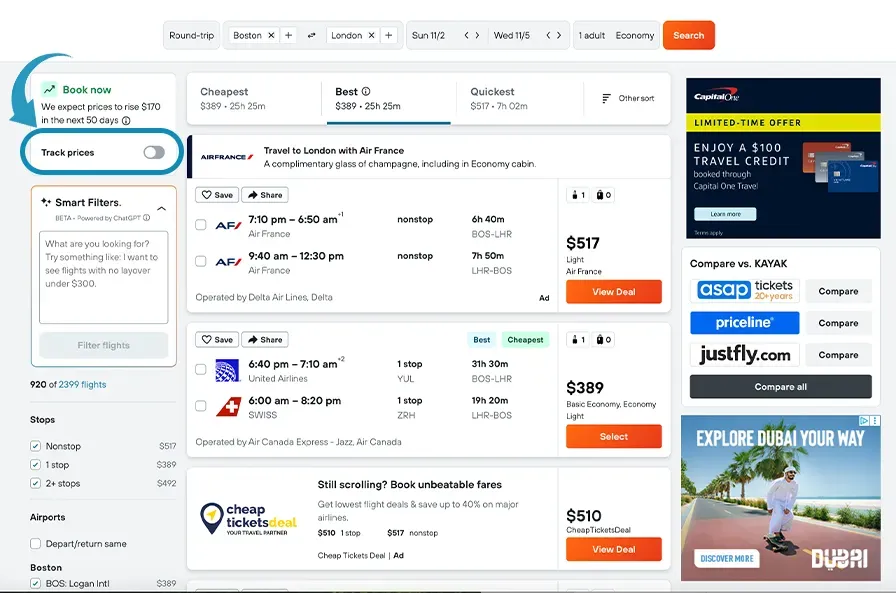The height and width of the screenshot is (593, 896).
Task: Check the Depart/return same airports option
Action: point(36,543)
